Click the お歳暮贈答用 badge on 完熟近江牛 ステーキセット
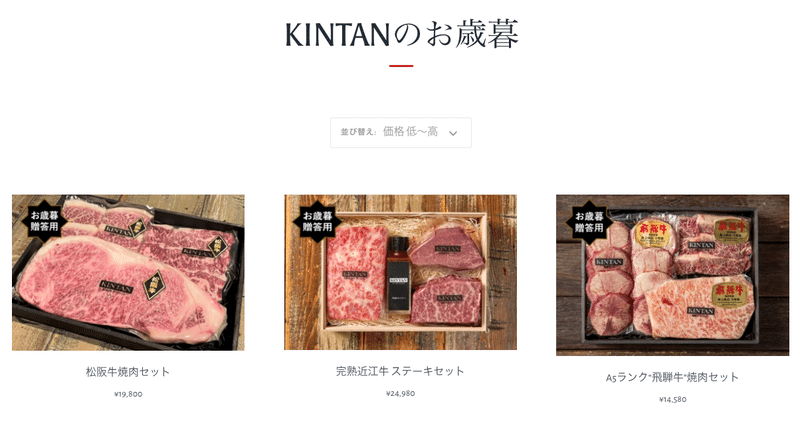This screenshot has height=421, width=800. [317, 221]
